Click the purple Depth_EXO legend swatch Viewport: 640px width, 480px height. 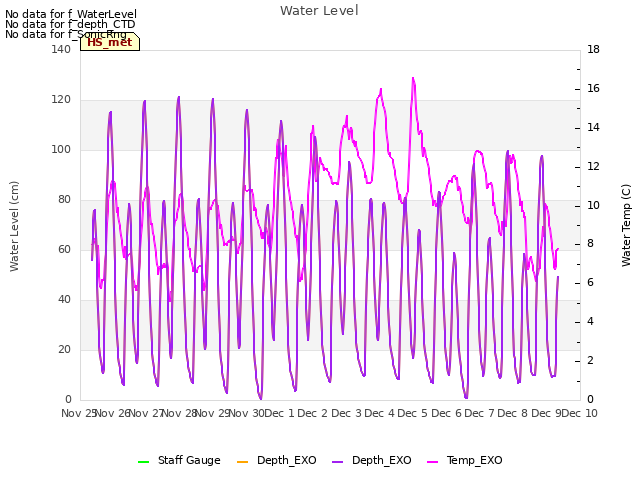[338, 462]
